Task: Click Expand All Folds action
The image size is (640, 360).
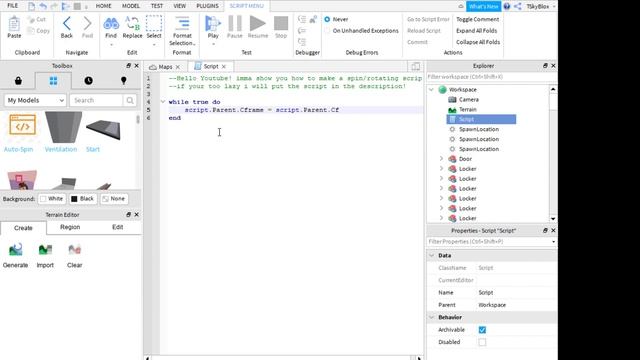Action: click(x=476, y=31)
